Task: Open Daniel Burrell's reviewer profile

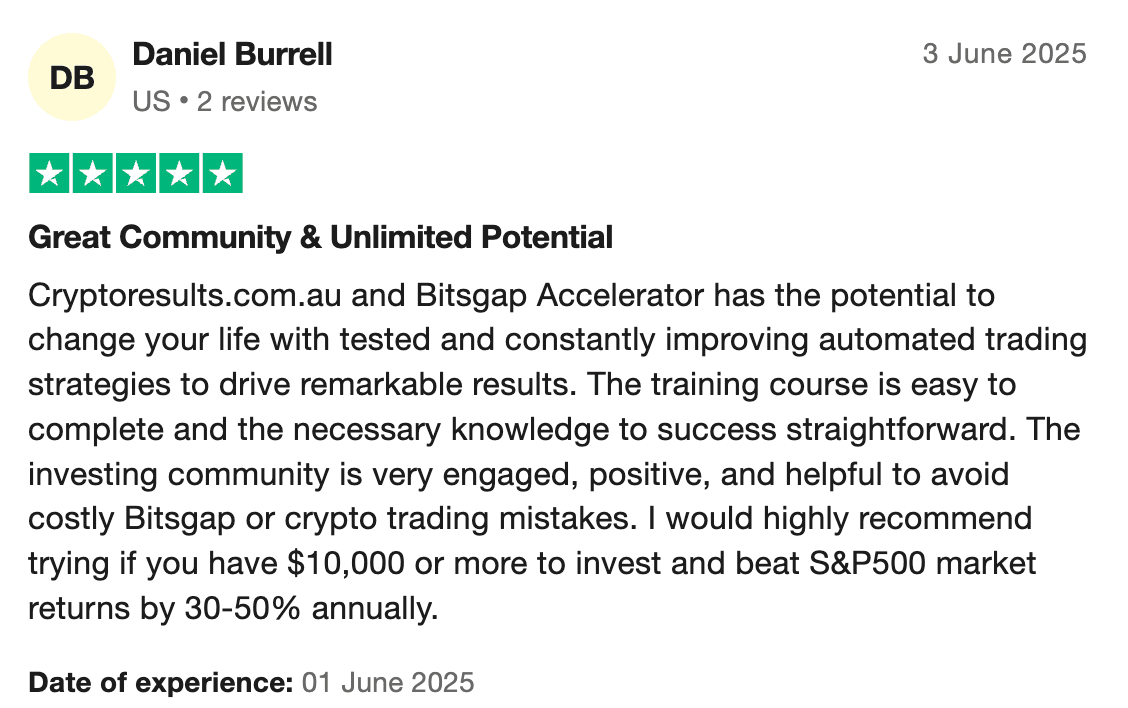Action: 232,54
